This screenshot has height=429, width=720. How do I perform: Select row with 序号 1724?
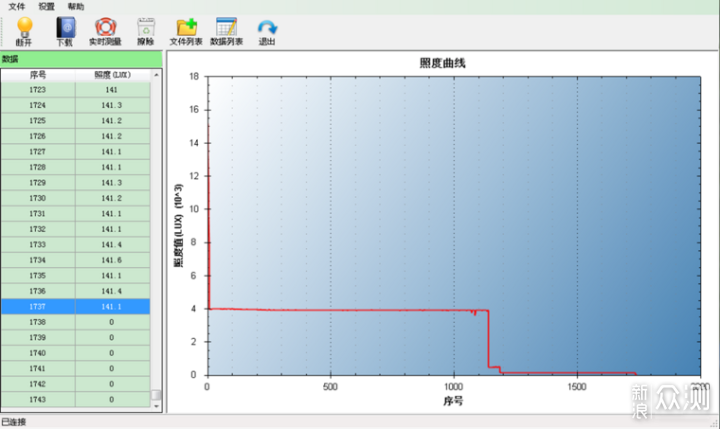click(75, 105)
